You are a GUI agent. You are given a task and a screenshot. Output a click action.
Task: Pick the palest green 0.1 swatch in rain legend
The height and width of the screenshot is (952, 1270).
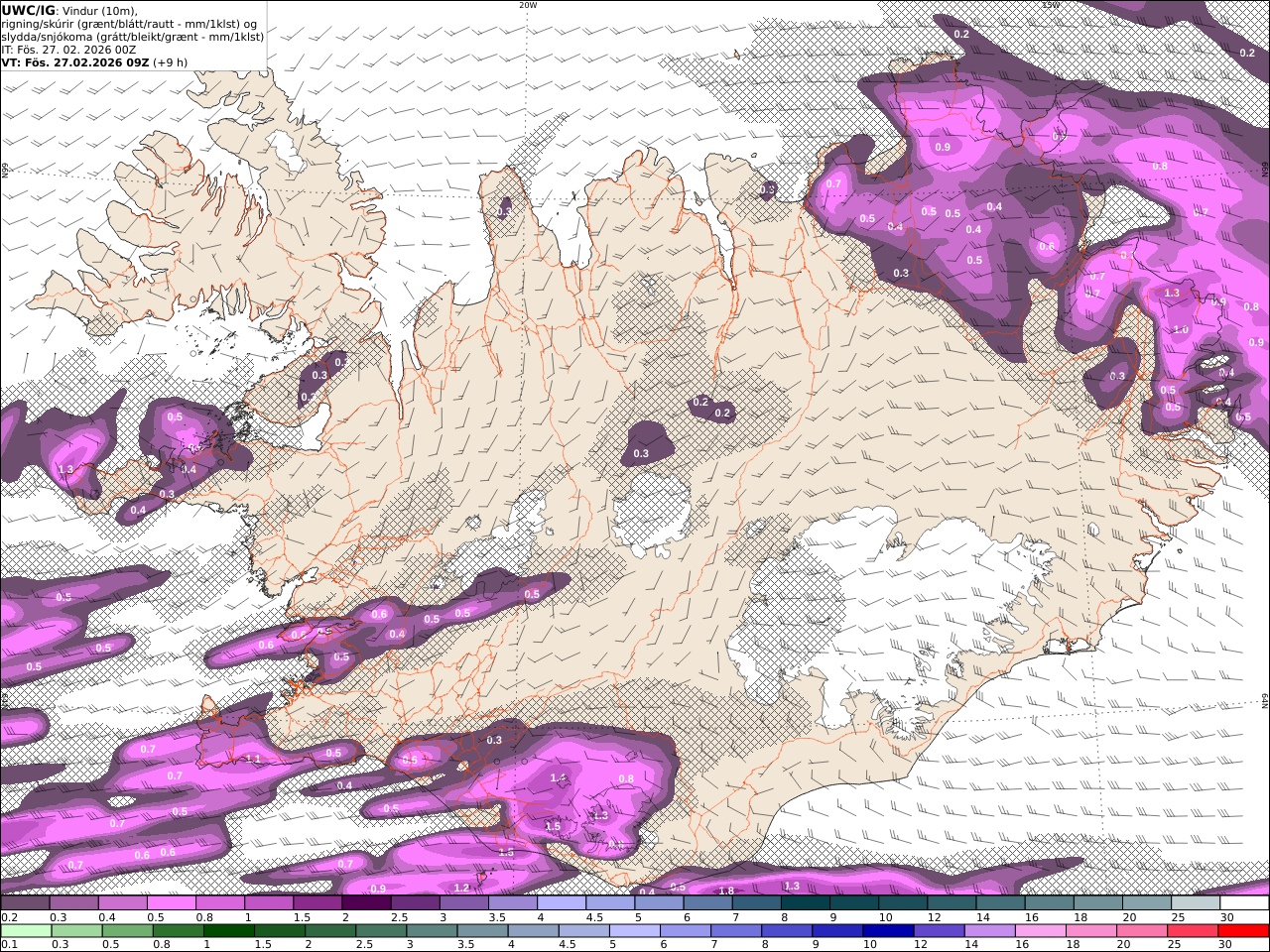26,930
